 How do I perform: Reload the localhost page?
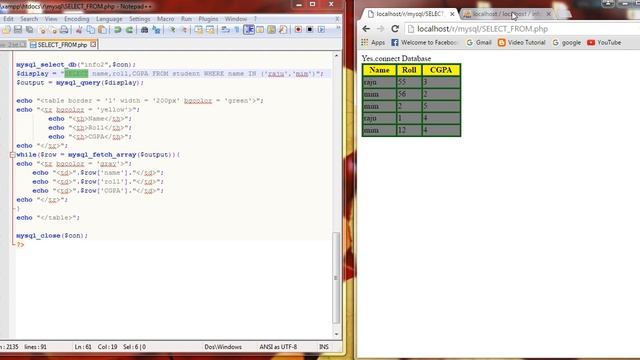[x=395, y=29]
